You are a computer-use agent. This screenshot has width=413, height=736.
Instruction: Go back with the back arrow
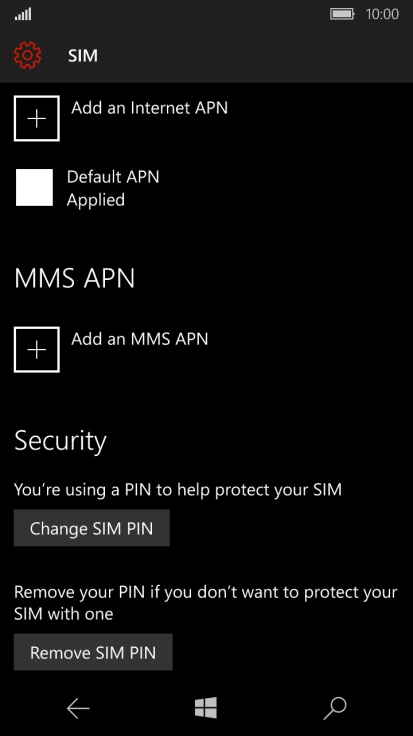coord(78,708)
